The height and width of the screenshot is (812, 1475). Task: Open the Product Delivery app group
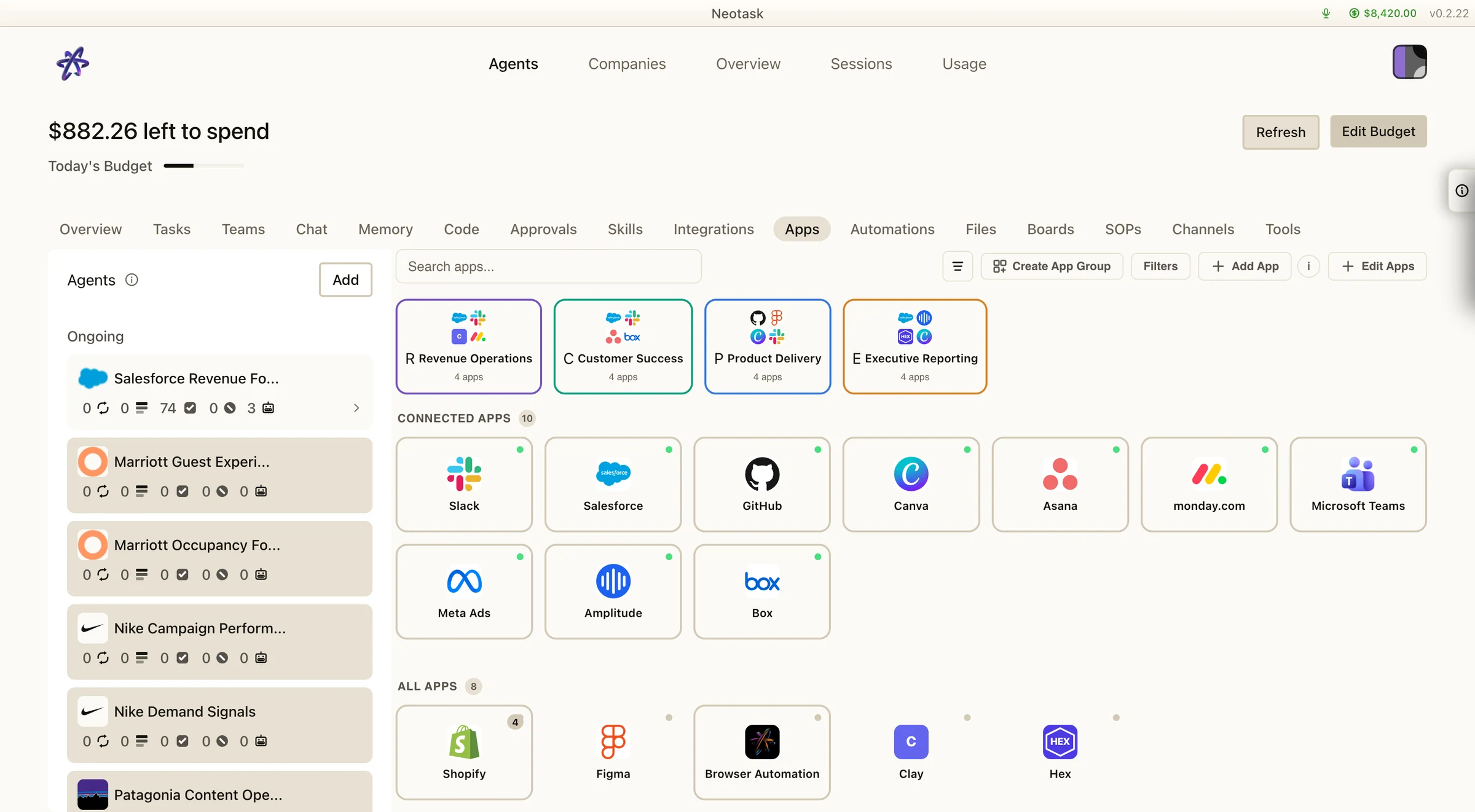point(768,346)
